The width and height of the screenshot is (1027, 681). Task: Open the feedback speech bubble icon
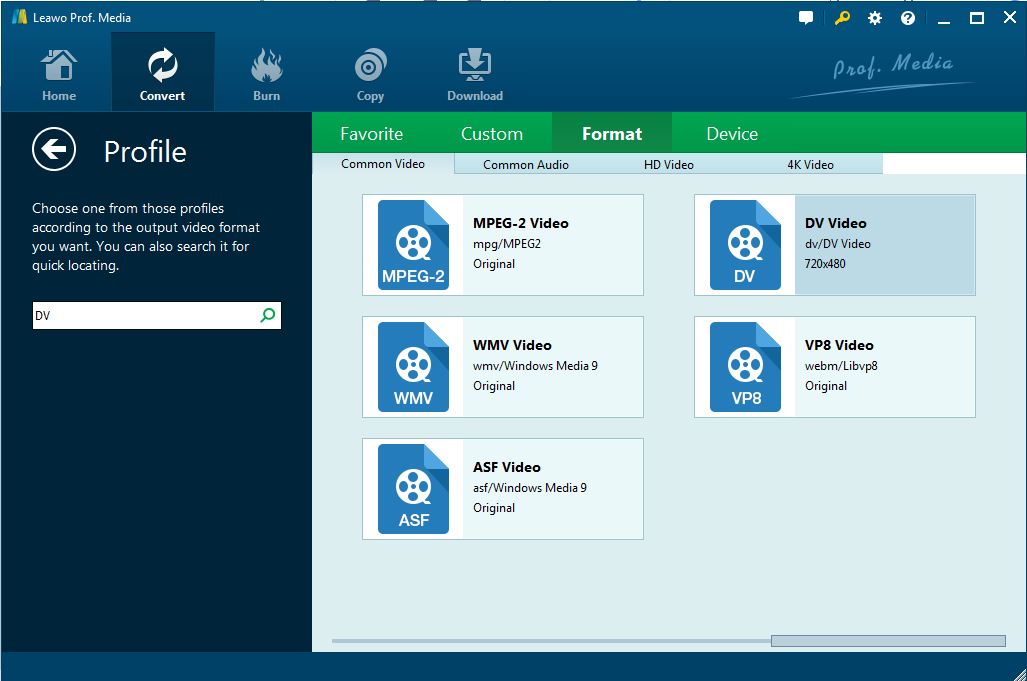(x=806, y=18)
